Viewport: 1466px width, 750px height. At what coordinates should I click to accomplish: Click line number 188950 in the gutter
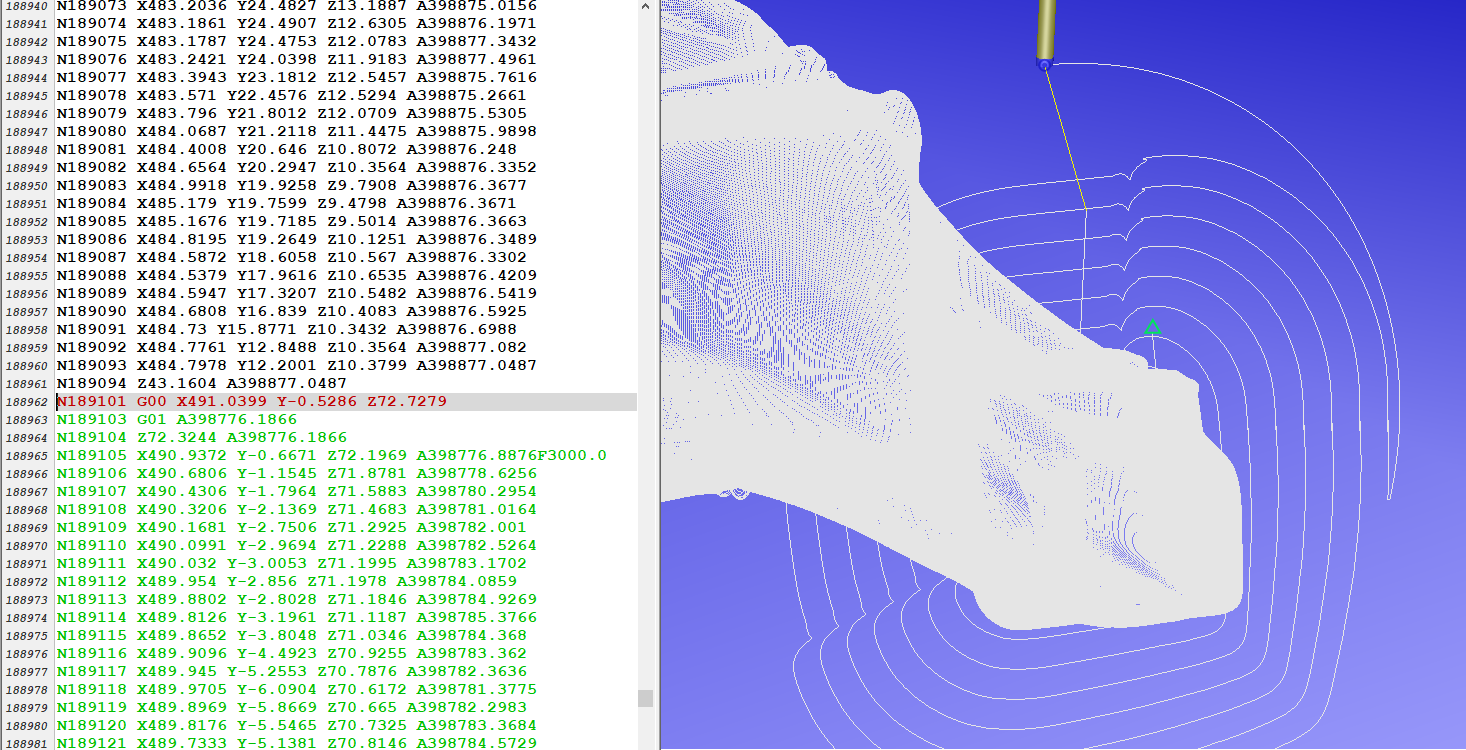pos(27,185)
